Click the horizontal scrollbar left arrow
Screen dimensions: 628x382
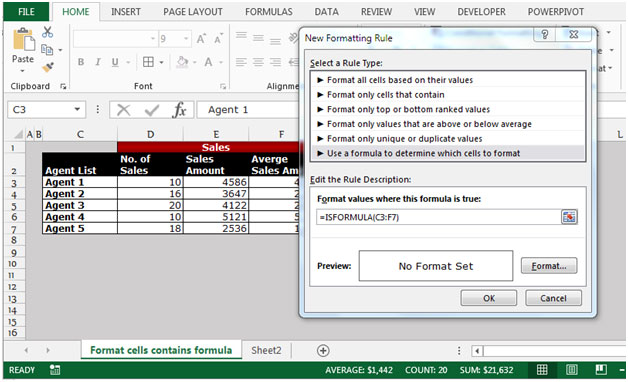click(477, 351)
